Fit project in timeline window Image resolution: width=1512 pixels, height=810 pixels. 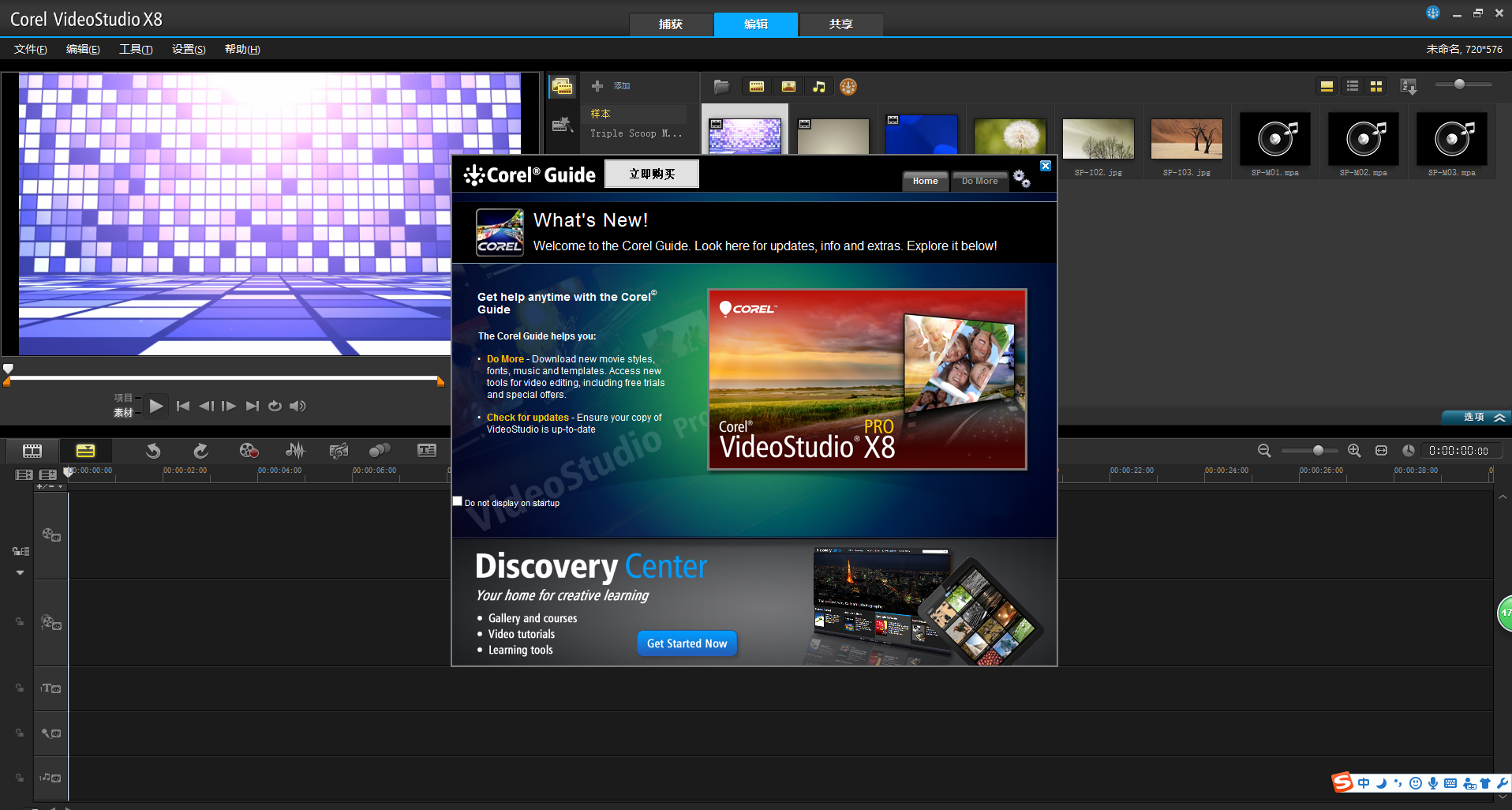(1381, 451)
